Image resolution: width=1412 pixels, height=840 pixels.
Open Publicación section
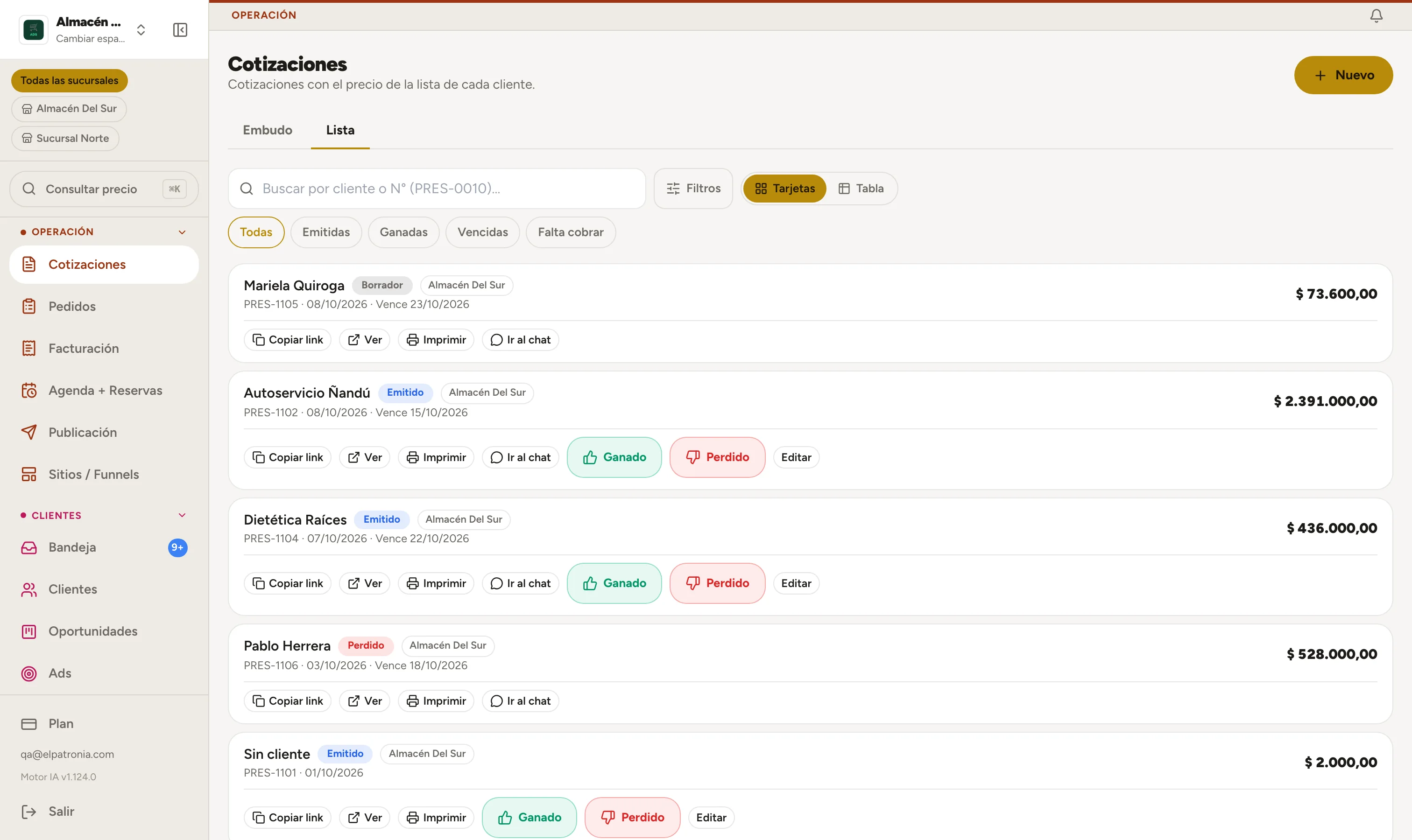[104, 432]
